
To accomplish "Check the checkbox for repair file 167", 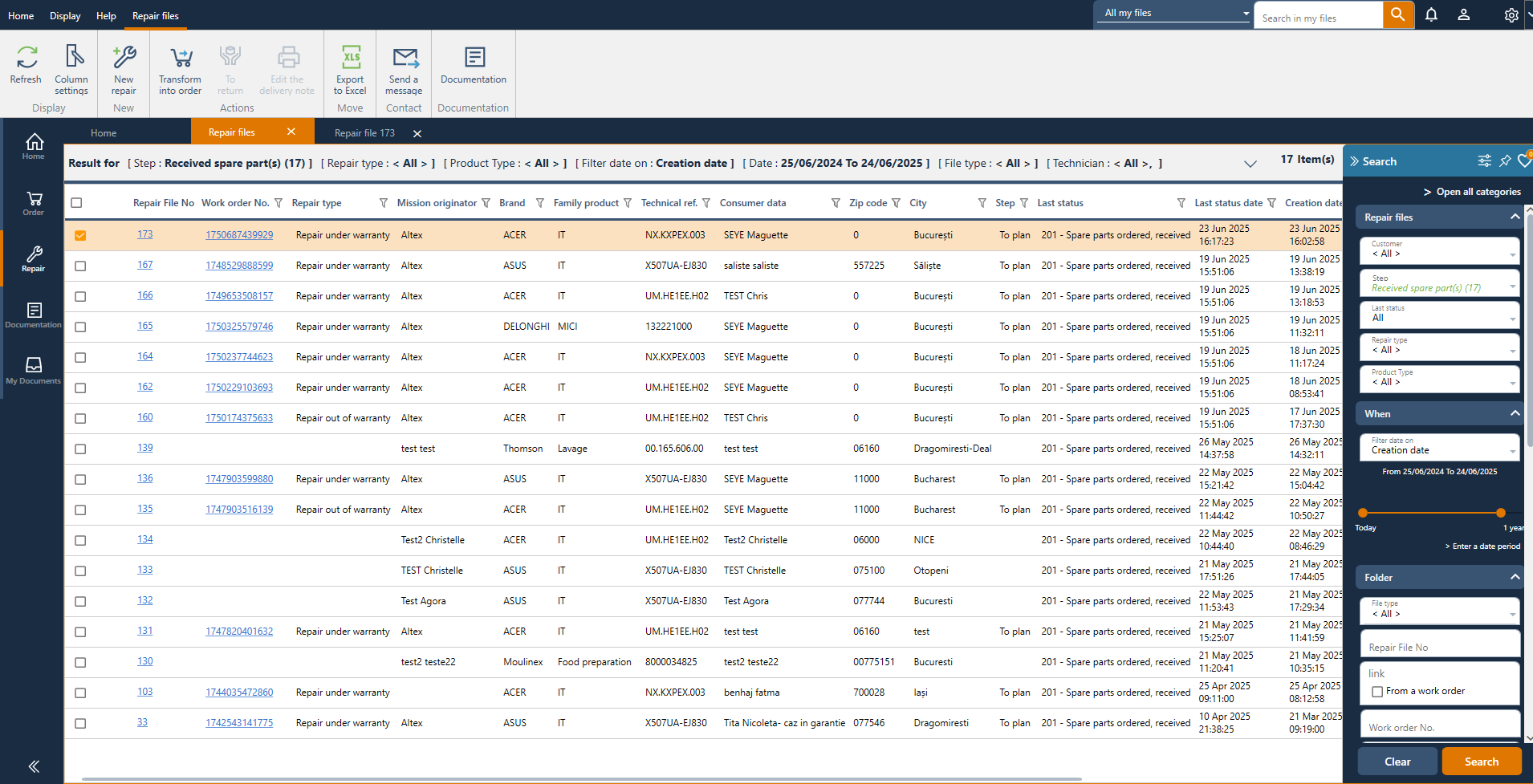I will tap(80, 266).
